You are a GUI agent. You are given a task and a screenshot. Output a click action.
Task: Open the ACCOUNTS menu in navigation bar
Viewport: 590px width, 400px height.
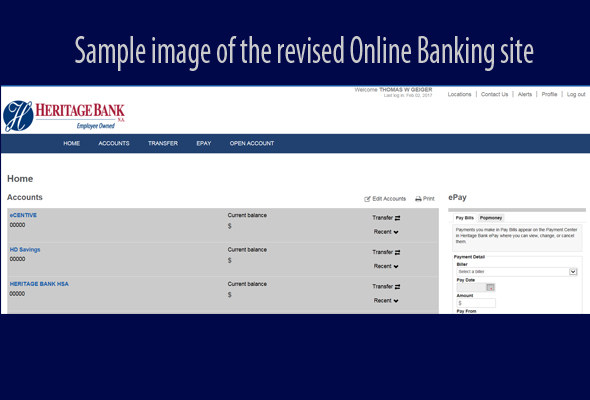coord(114,143)
